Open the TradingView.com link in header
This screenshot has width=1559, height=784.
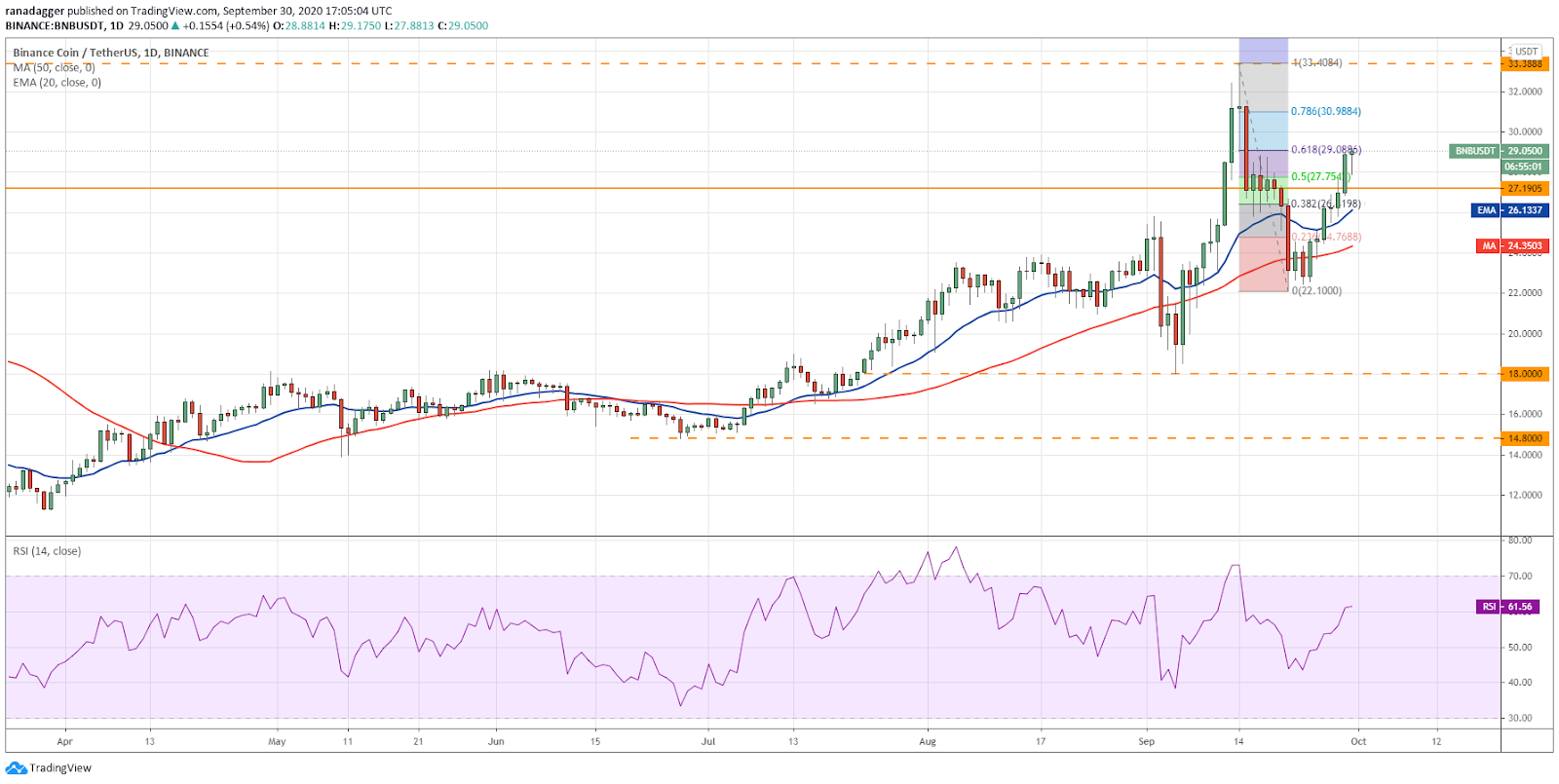coord(174,11)
